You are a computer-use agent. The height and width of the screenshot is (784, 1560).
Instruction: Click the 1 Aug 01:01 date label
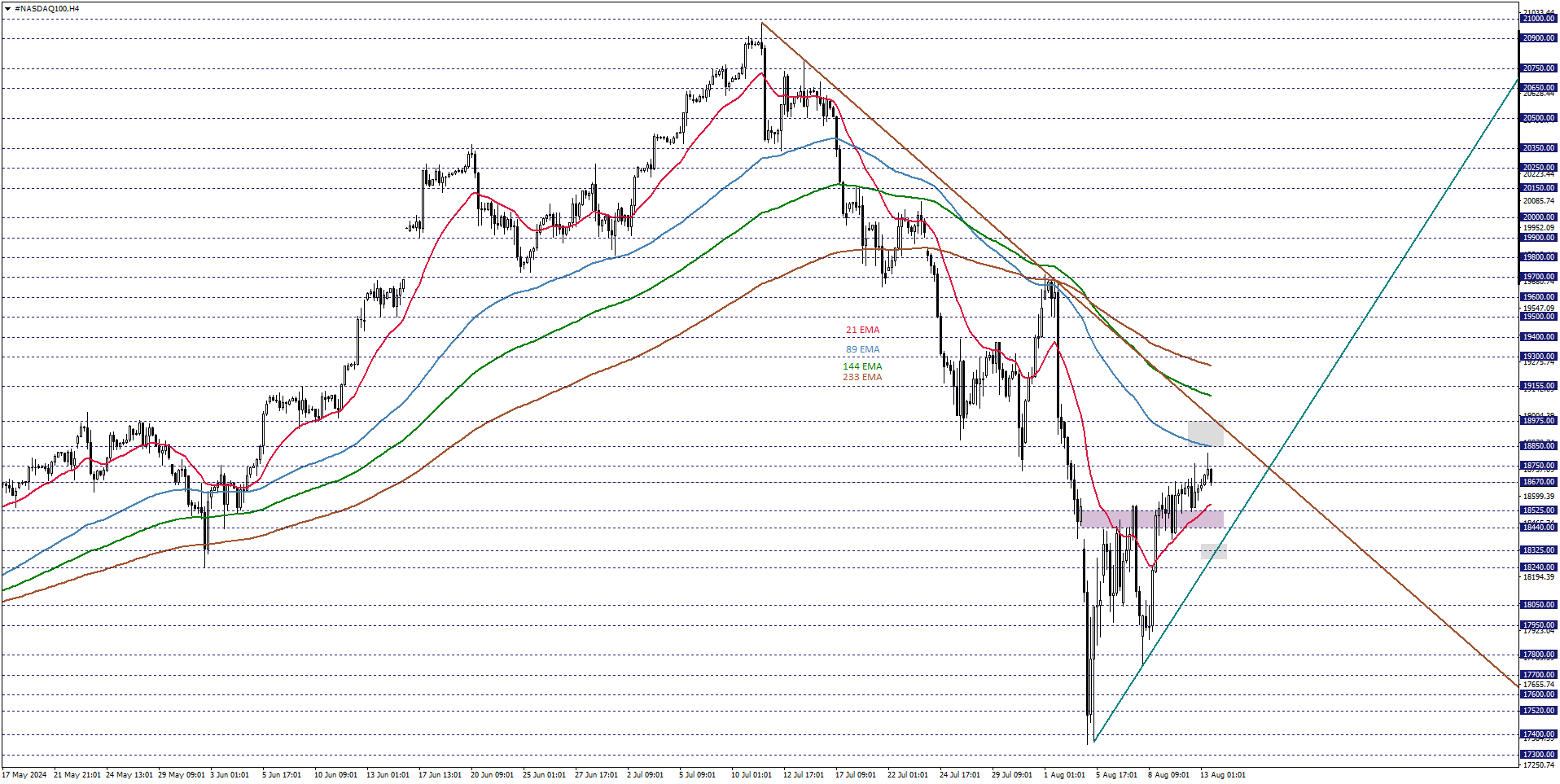point(1064,775)
